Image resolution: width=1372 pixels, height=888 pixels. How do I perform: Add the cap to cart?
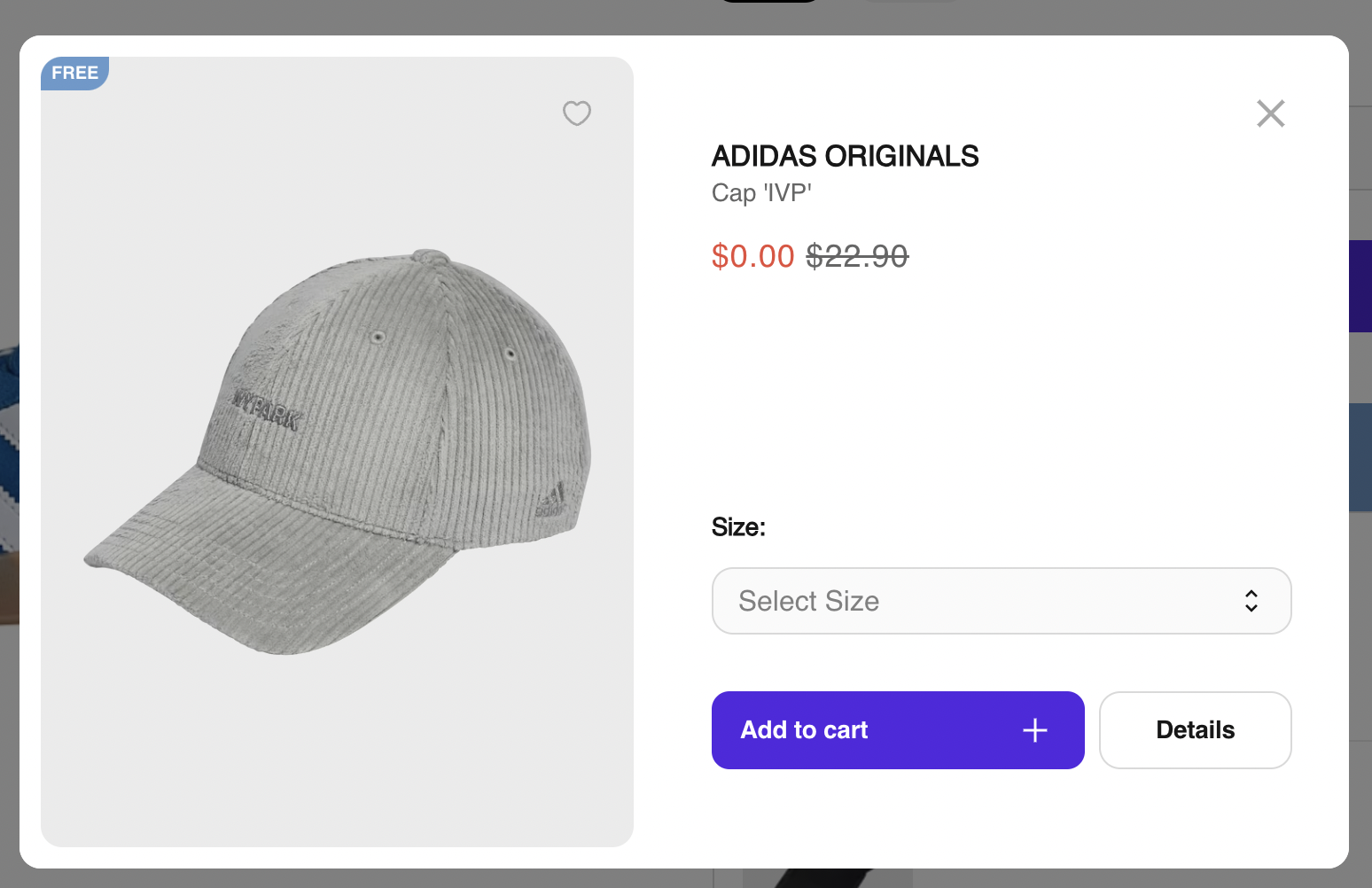click(x=897, y=730)
